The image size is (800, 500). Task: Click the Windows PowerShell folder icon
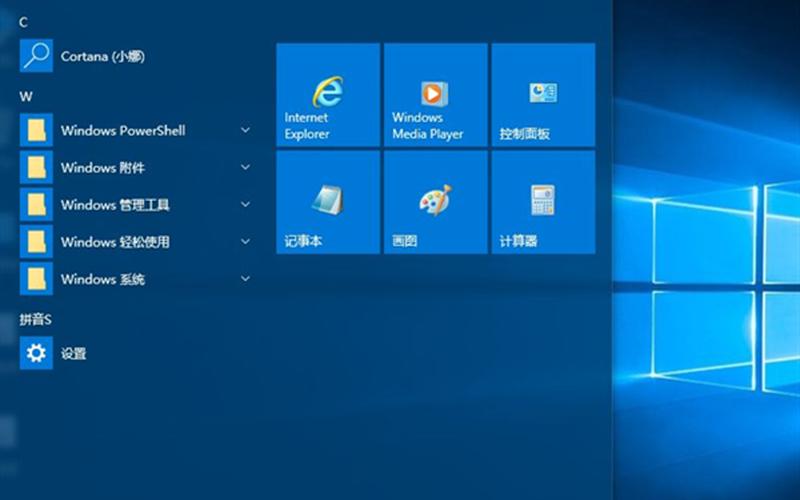(x=36, y=130)
